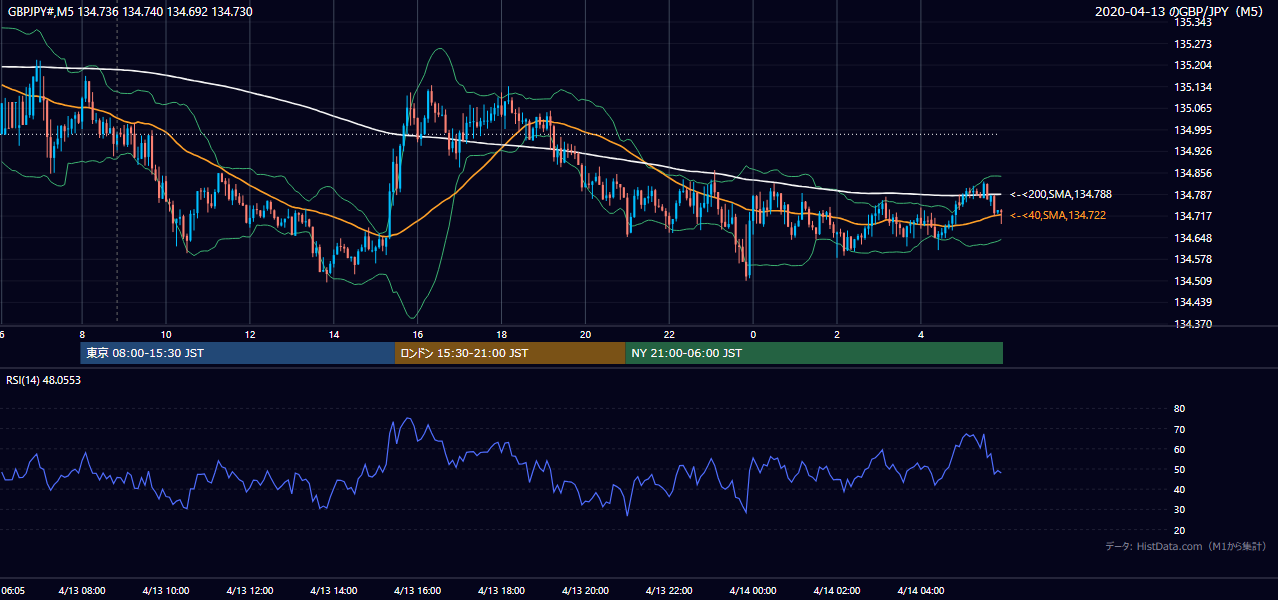
Task: Click the 134.648 price axis label
Action: [x=1193, y=238]
